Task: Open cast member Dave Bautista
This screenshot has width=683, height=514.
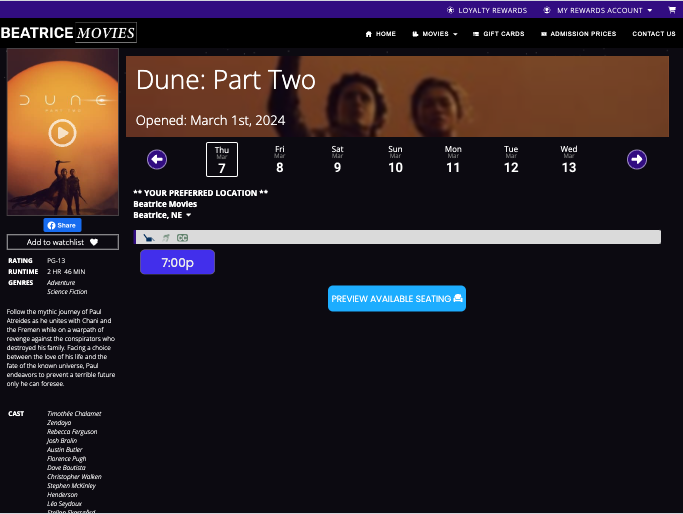Action: pyautogui.click(x=66, y=468)
